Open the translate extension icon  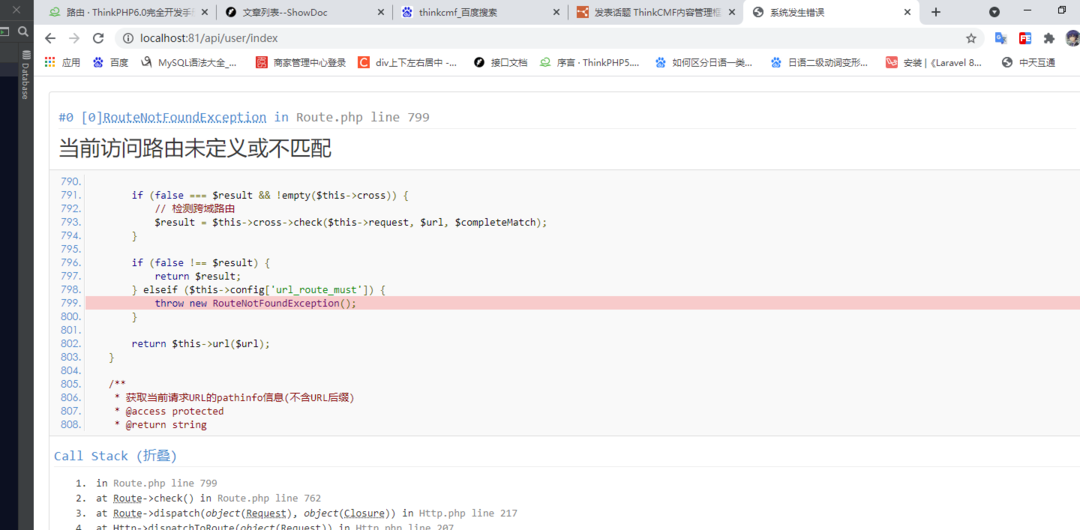(x=1001, y=39)
